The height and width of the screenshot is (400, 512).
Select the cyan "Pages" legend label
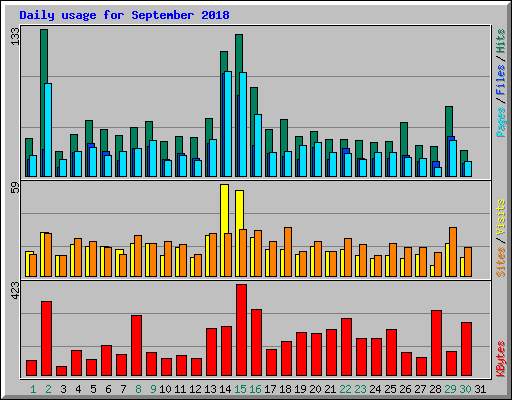point(500,122)
